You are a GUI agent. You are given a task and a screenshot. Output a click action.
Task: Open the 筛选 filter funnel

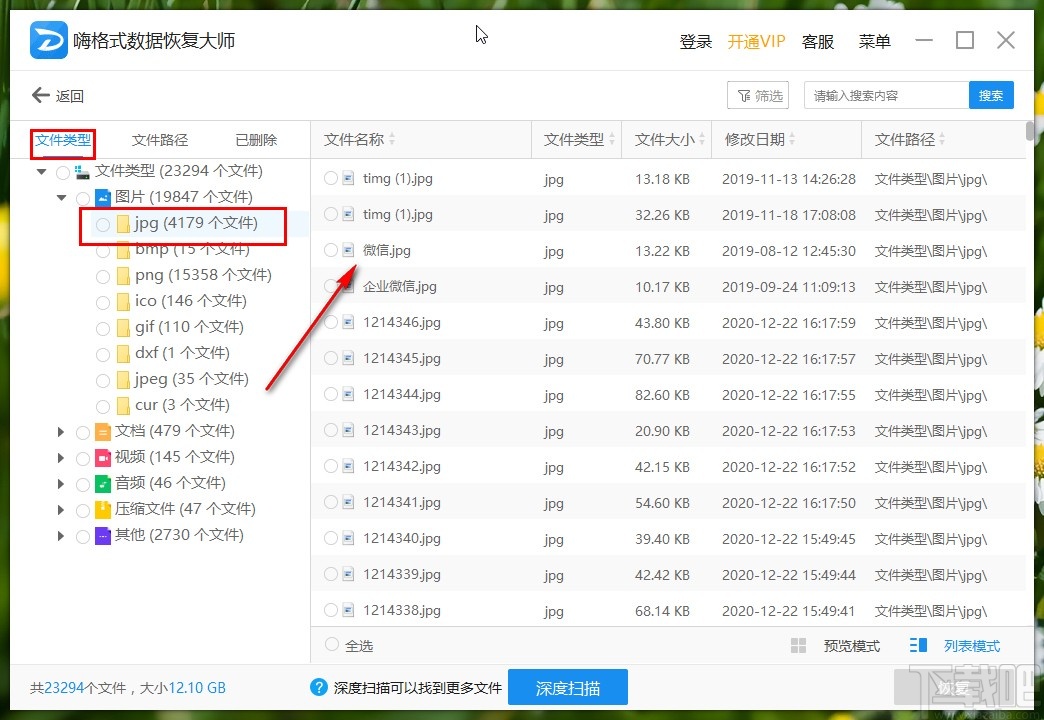tap(757, 95)
